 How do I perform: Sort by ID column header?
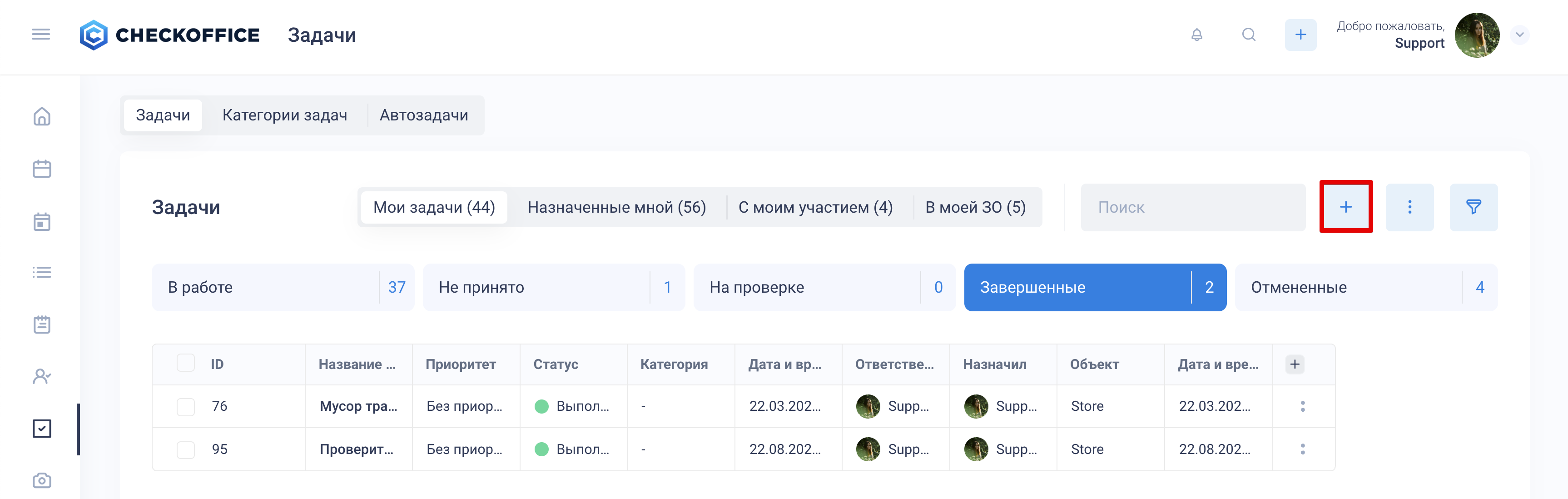pos(217,364)
